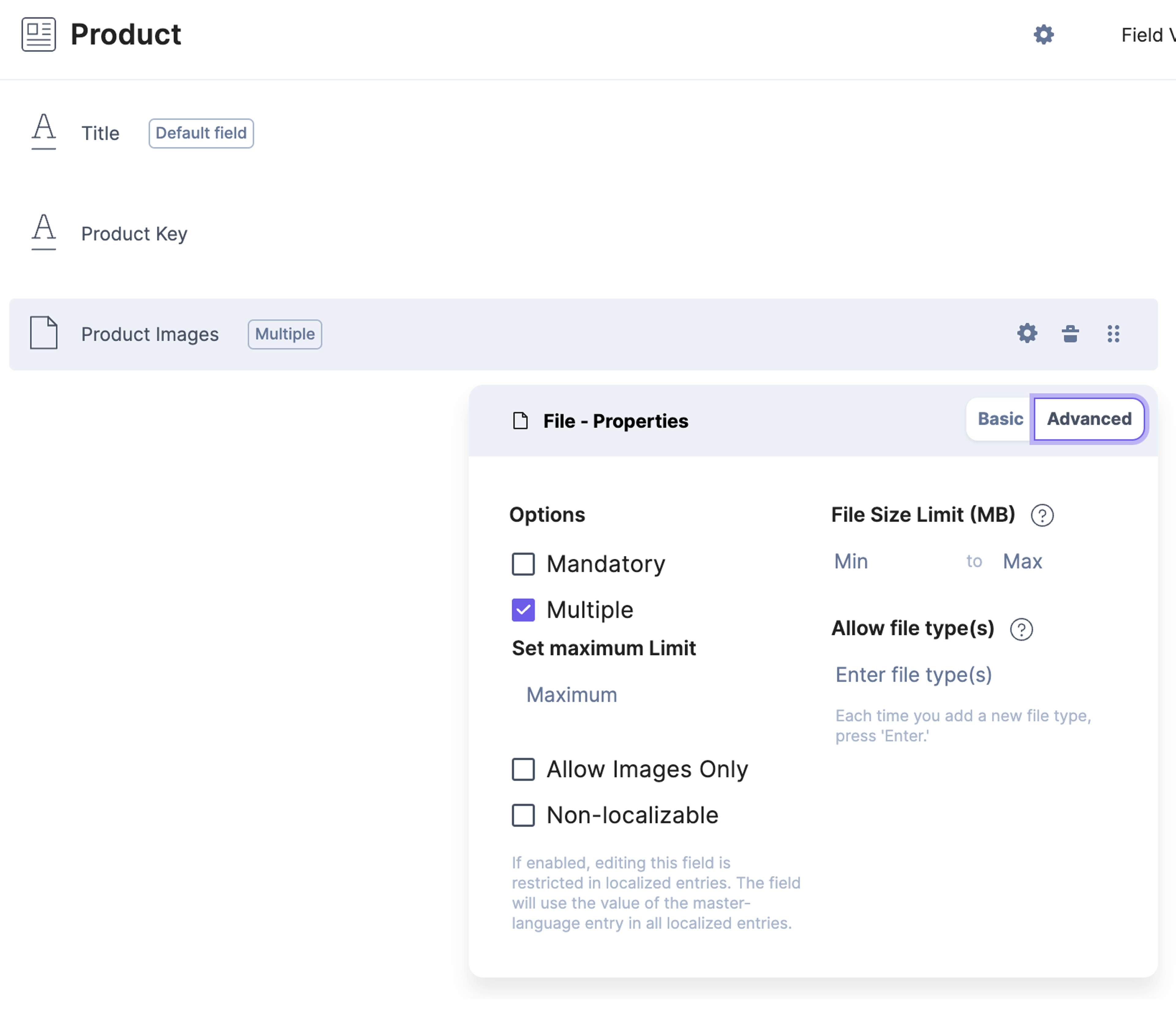The width and height of the screenshot is (1176, 1022).
Task: Uncheck the Multiple checkbox
Action: pos(523,610)
